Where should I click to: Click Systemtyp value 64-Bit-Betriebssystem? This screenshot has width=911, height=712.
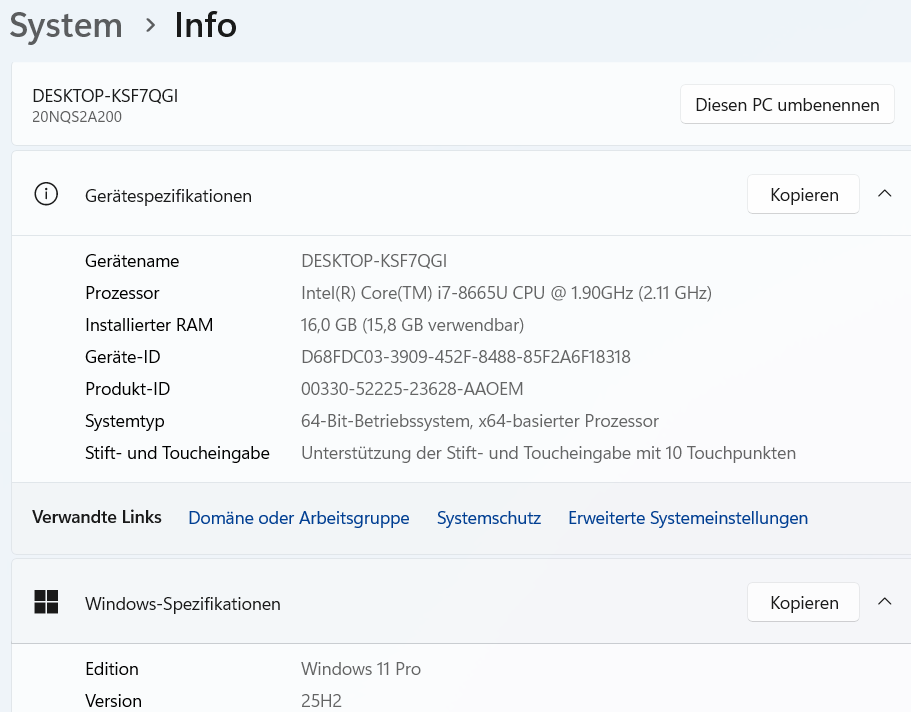pyautogui.click(x=480, y=421)
